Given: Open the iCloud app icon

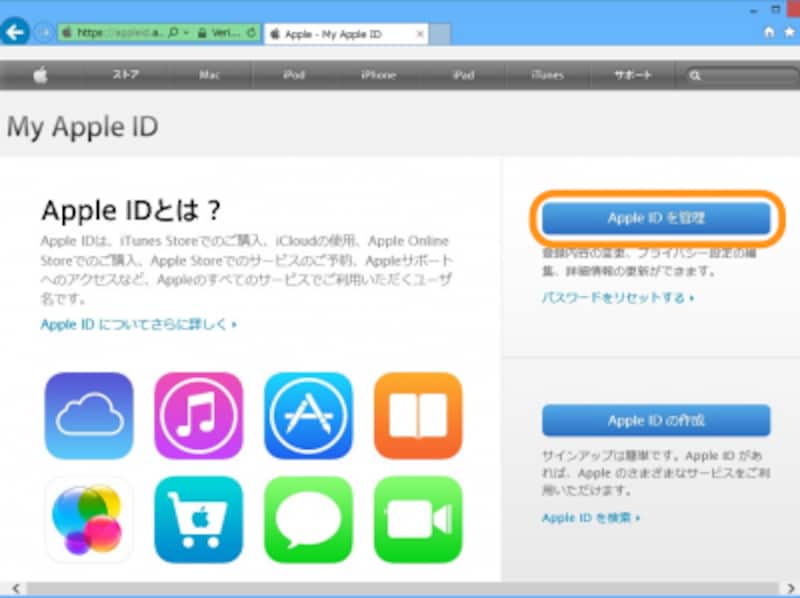Looking at the screenshot, I should click(x=88, y=415).
